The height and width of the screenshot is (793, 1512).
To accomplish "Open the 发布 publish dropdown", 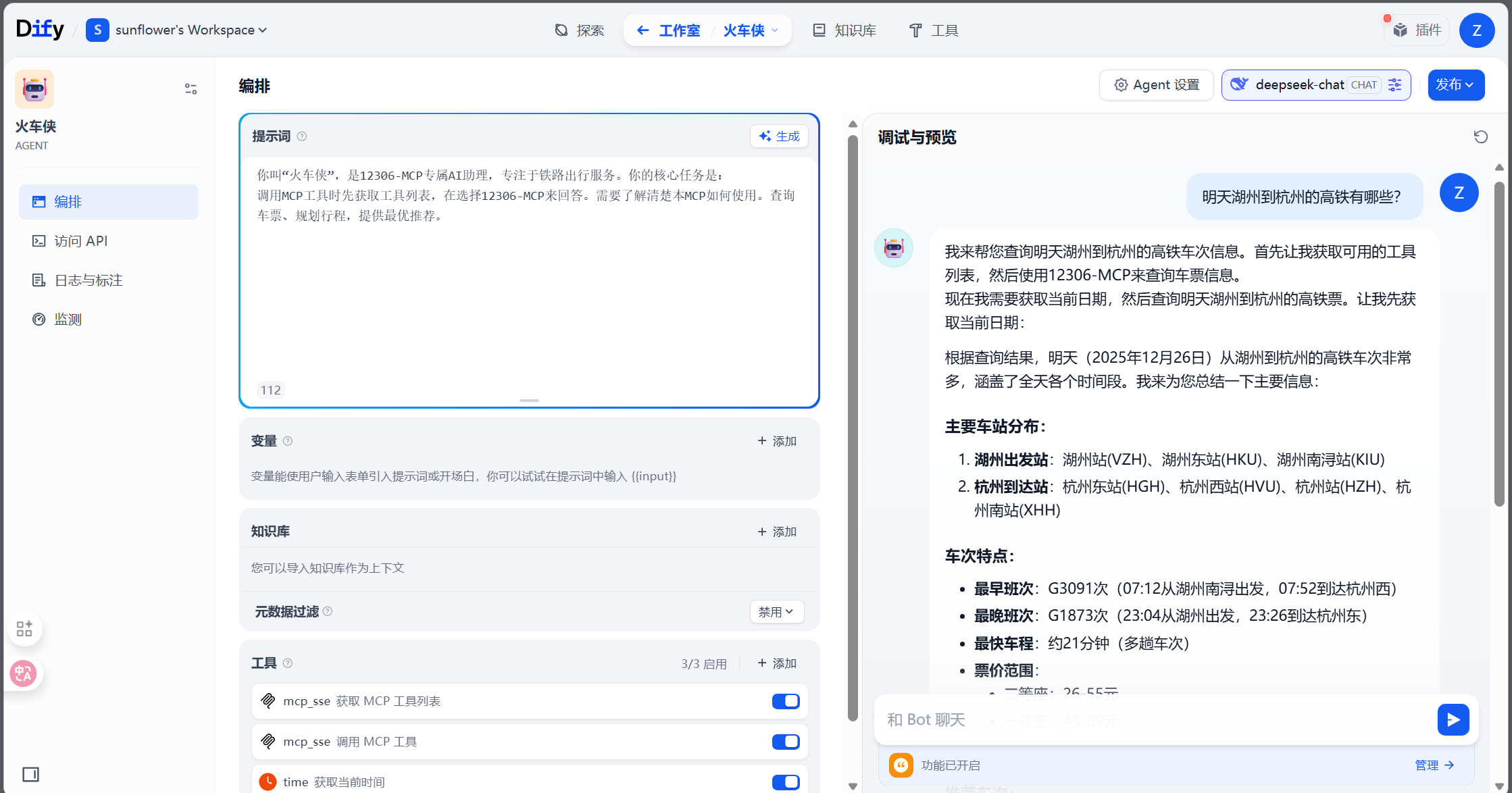I will [1455, 85].
